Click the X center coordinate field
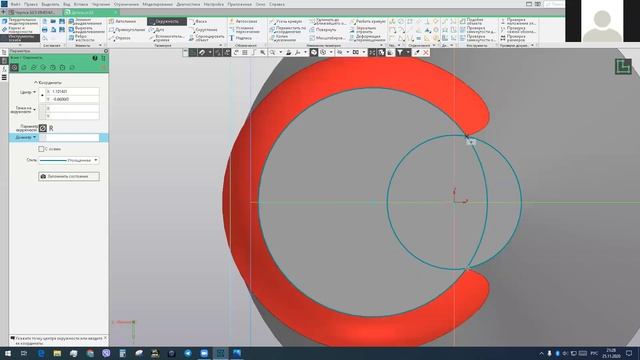This screenshot has height=360, width=640. pyautogui.click(x=72, y=91)
